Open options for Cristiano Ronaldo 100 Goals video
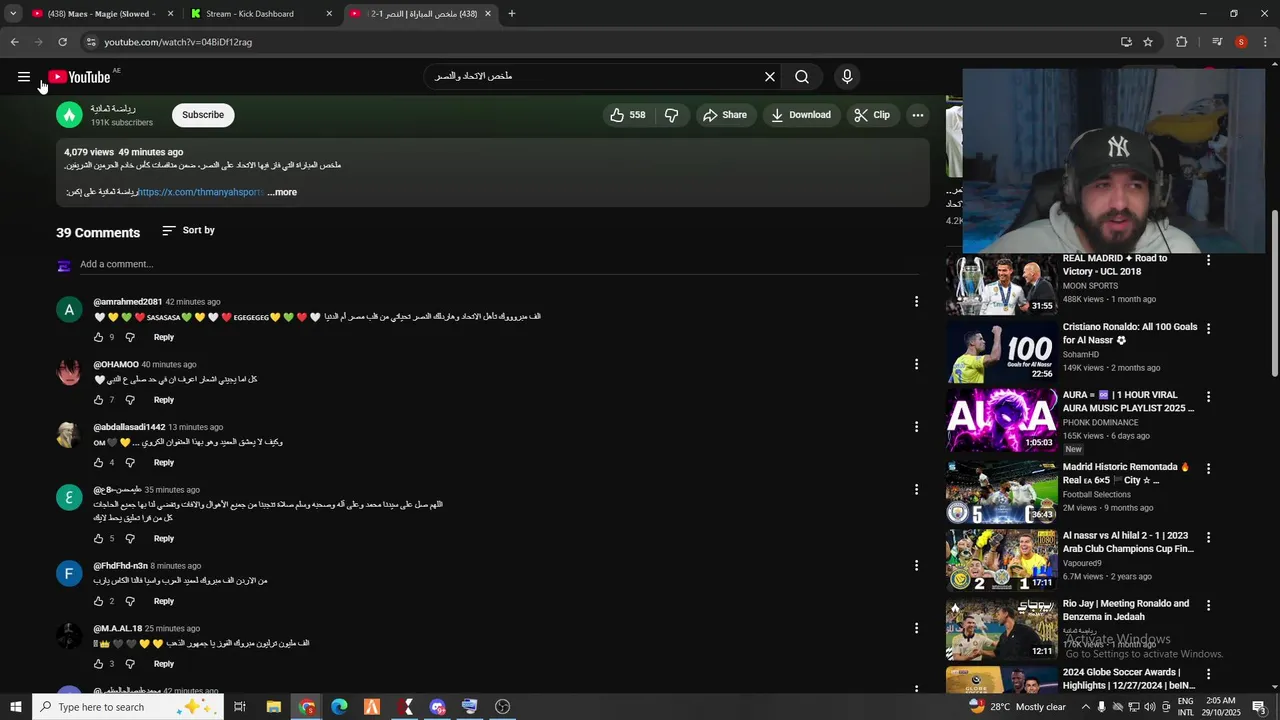 (x=1208, y=328)
